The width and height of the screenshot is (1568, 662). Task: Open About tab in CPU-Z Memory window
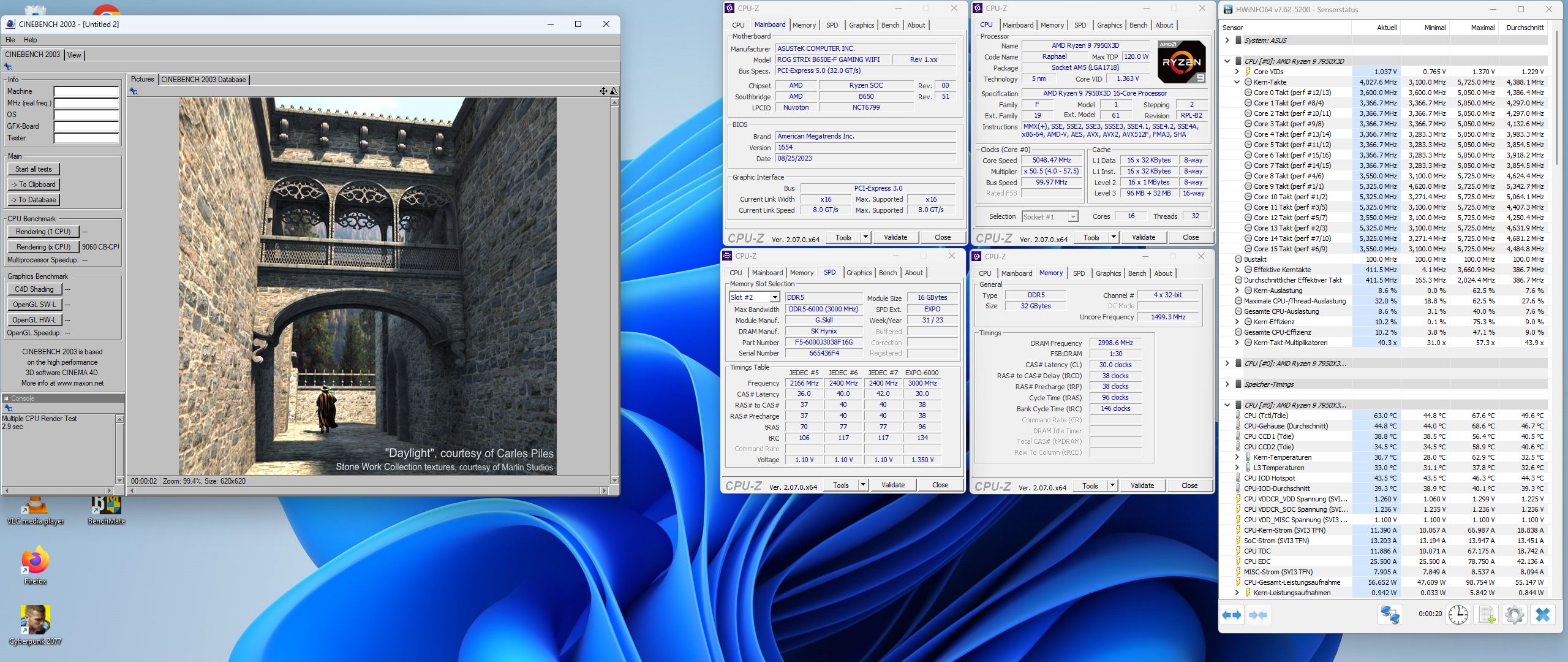click(1163, 273)
